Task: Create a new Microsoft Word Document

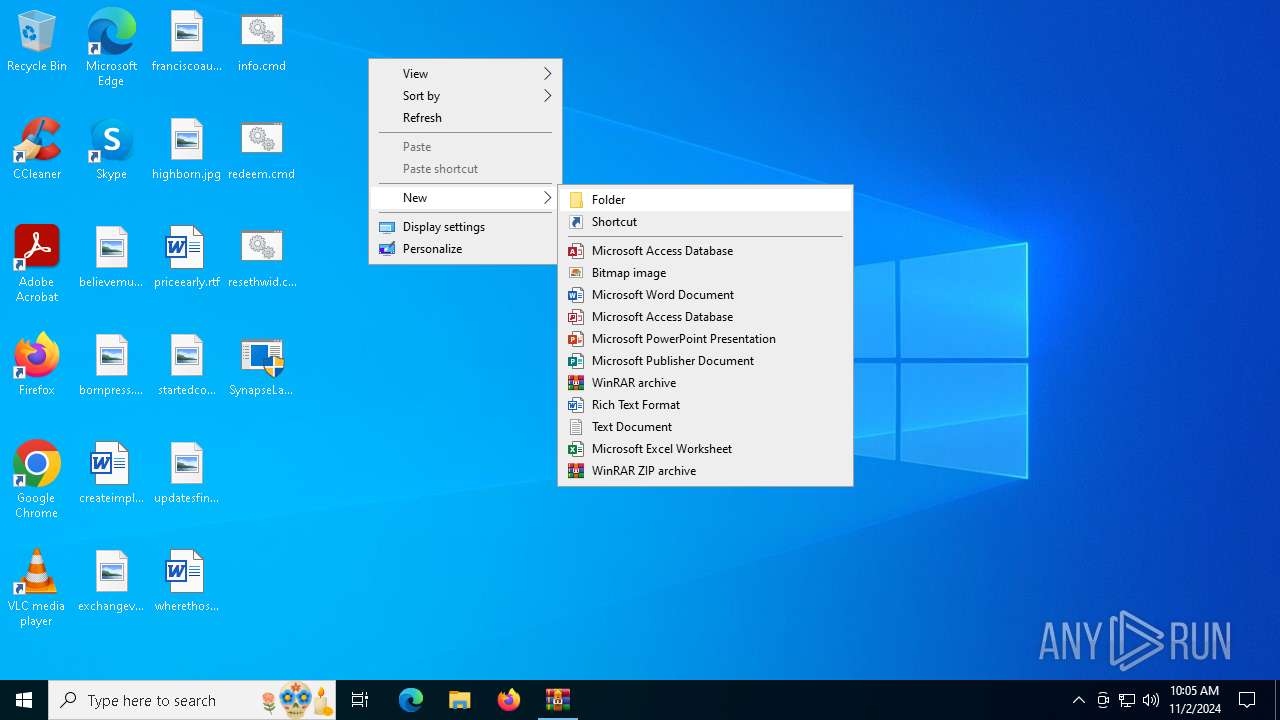Action: click(x=705, y=295)
